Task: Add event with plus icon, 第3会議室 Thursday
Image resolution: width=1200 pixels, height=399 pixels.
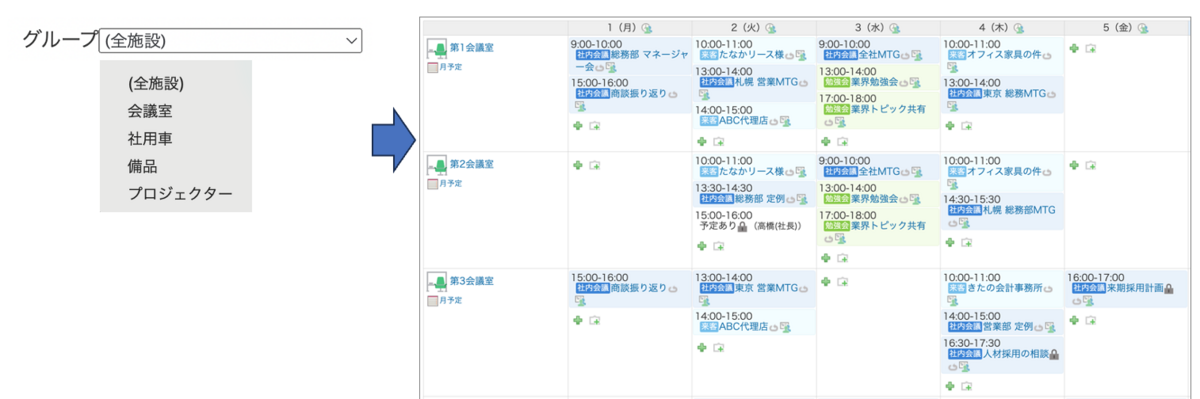Action: pos(950,385)
